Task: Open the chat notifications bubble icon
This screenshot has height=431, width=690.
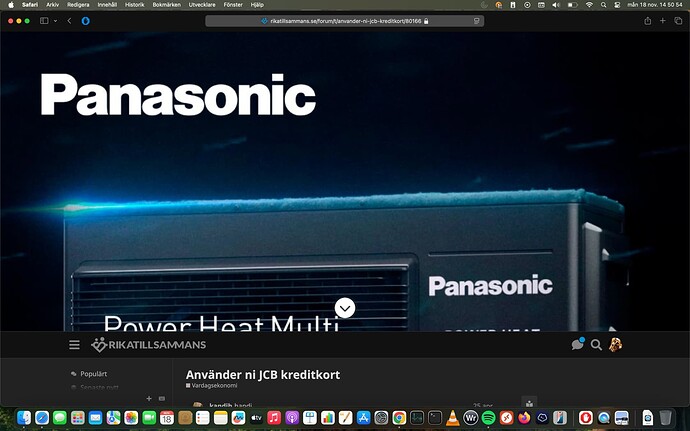Action: pyautogui.click(x=577, y=345)
